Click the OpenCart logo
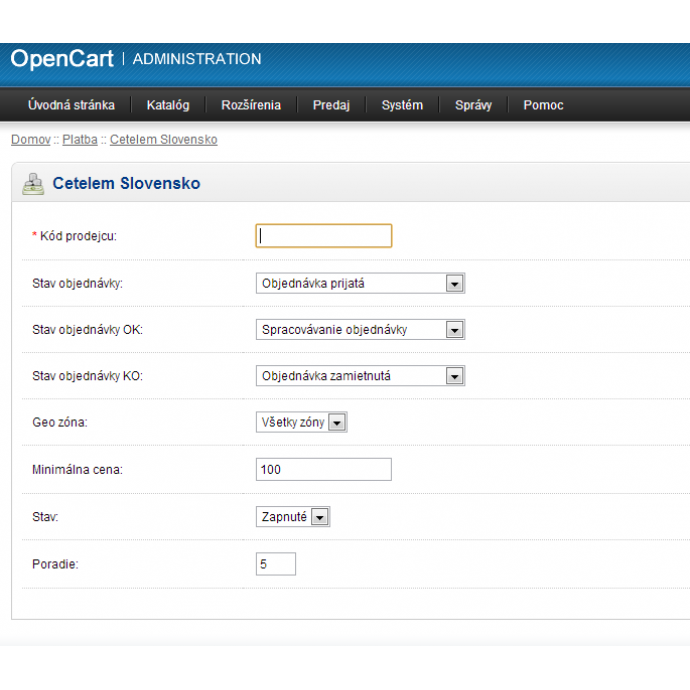 (x=62, y=59)
